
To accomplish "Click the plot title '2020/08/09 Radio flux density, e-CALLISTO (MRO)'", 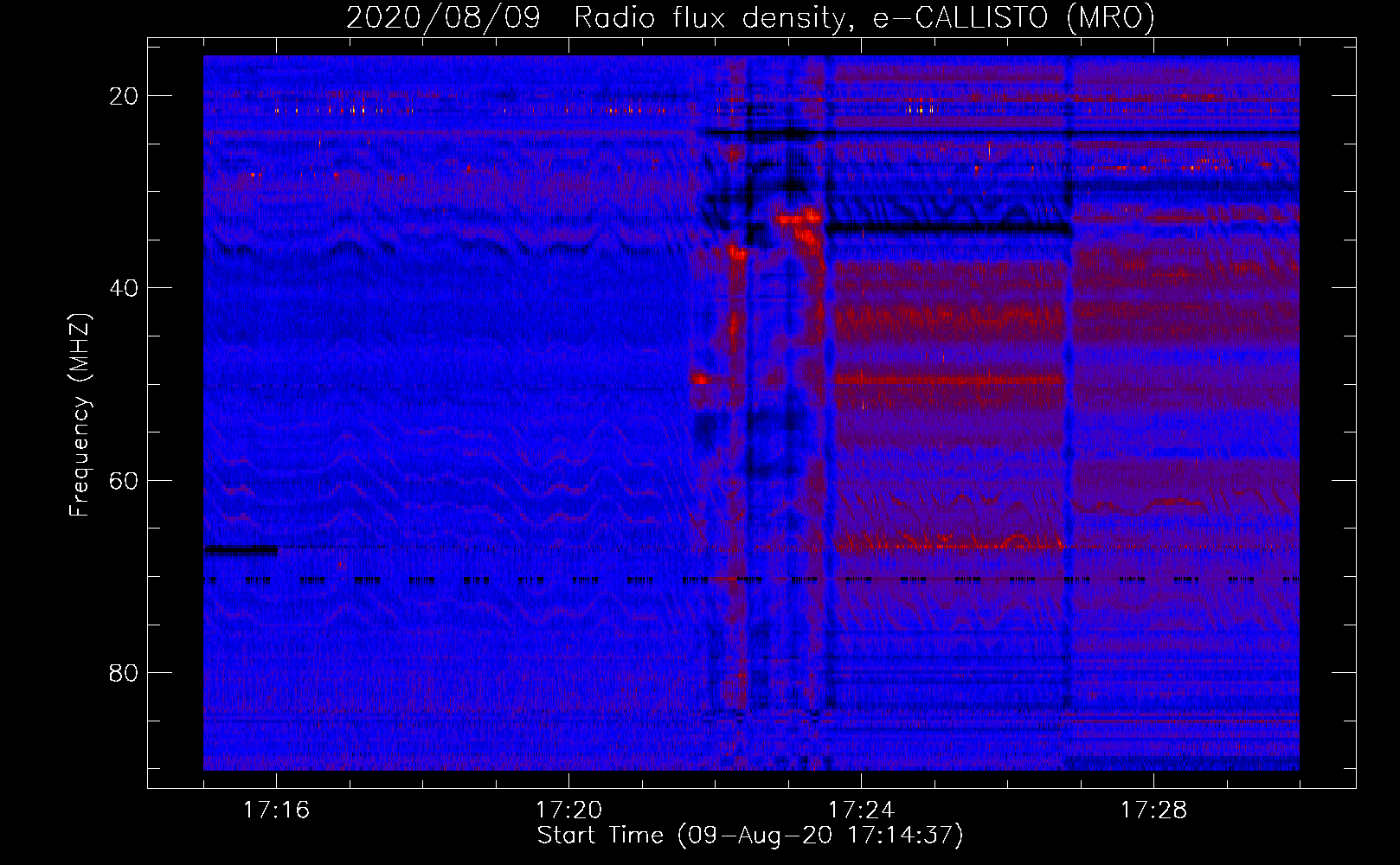I will (750, 17).
